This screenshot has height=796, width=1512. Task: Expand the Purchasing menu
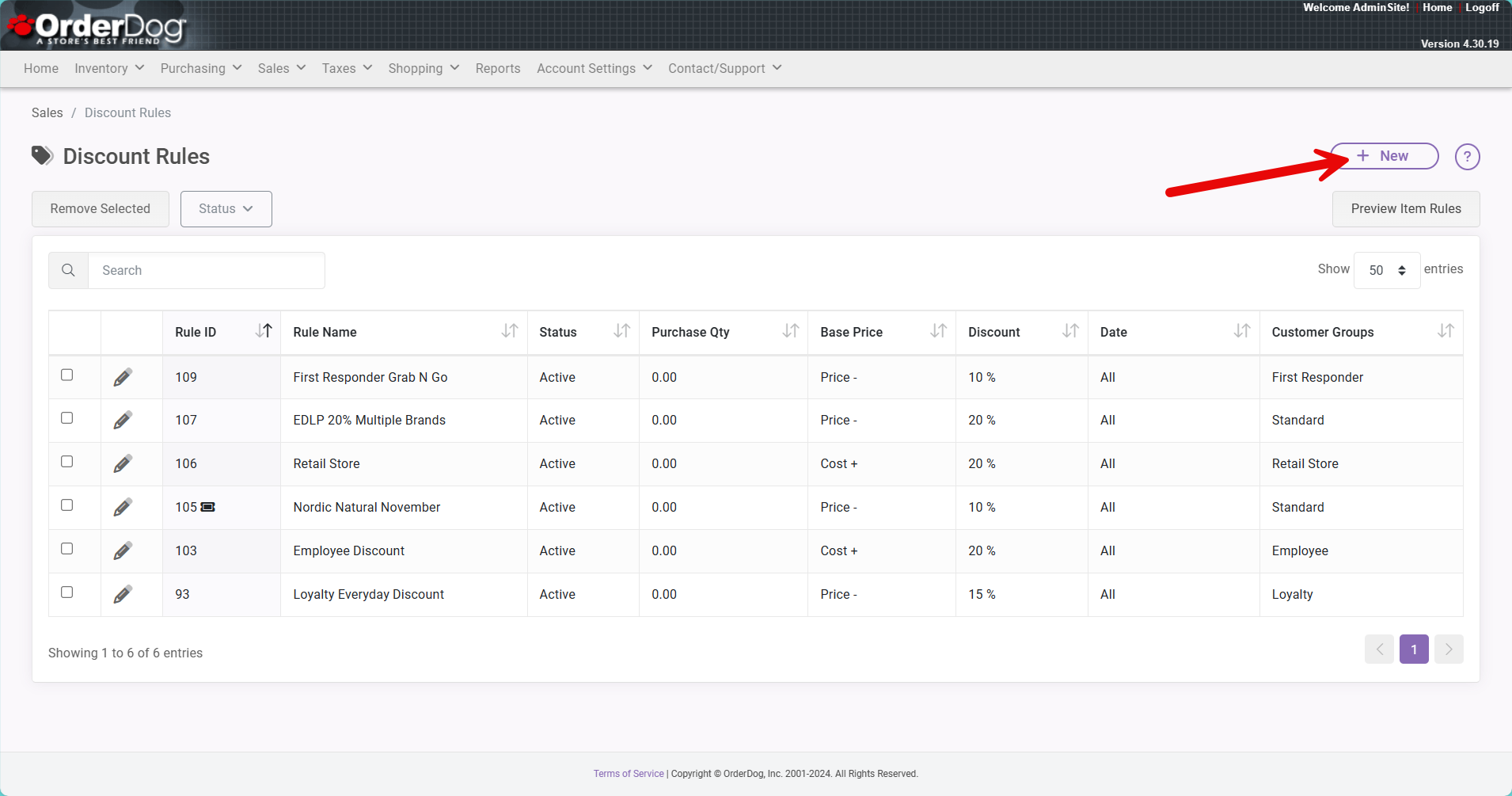(201, 68)
